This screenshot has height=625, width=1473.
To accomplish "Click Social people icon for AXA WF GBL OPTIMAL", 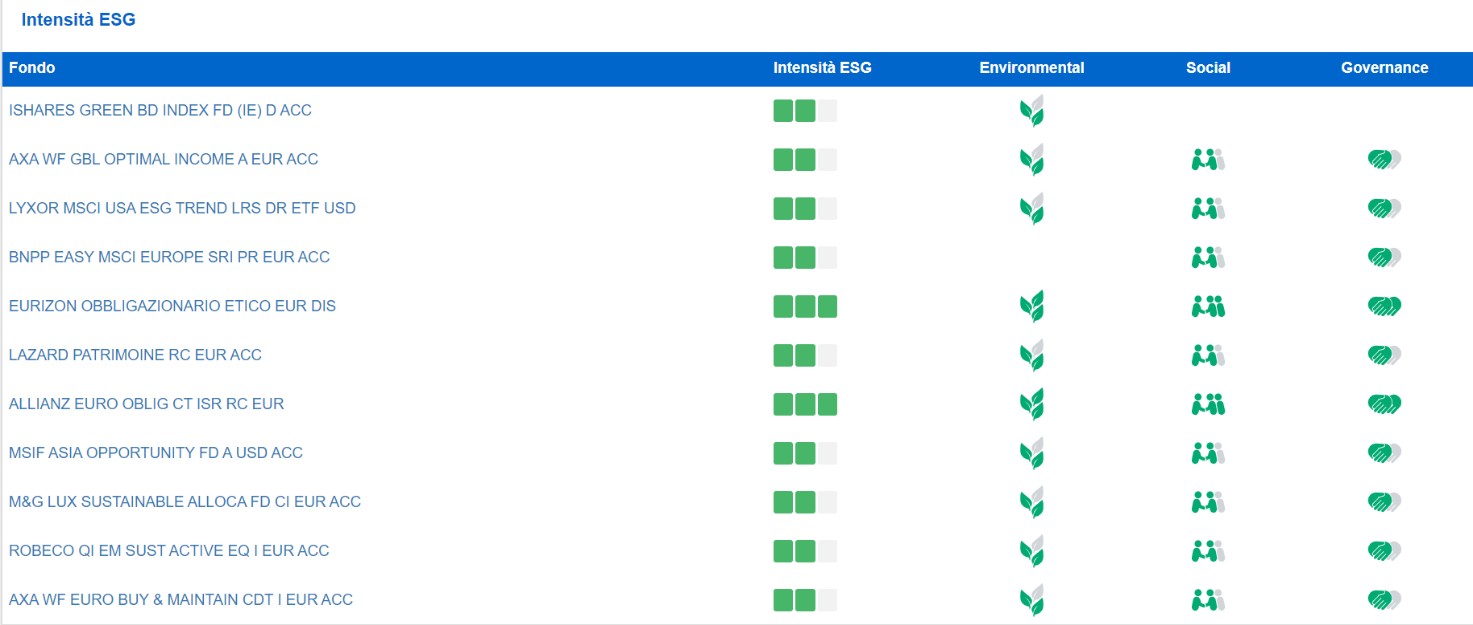I will [1208, 159].
